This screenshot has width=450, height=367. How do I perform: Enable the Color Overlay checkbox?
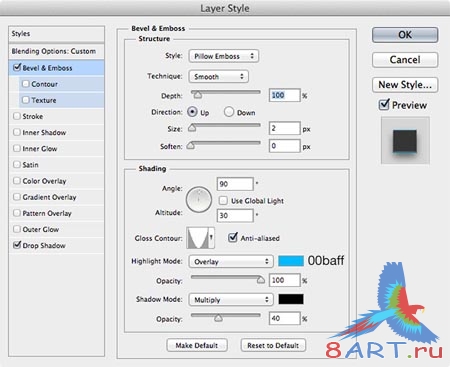click(x=17, y=180)
